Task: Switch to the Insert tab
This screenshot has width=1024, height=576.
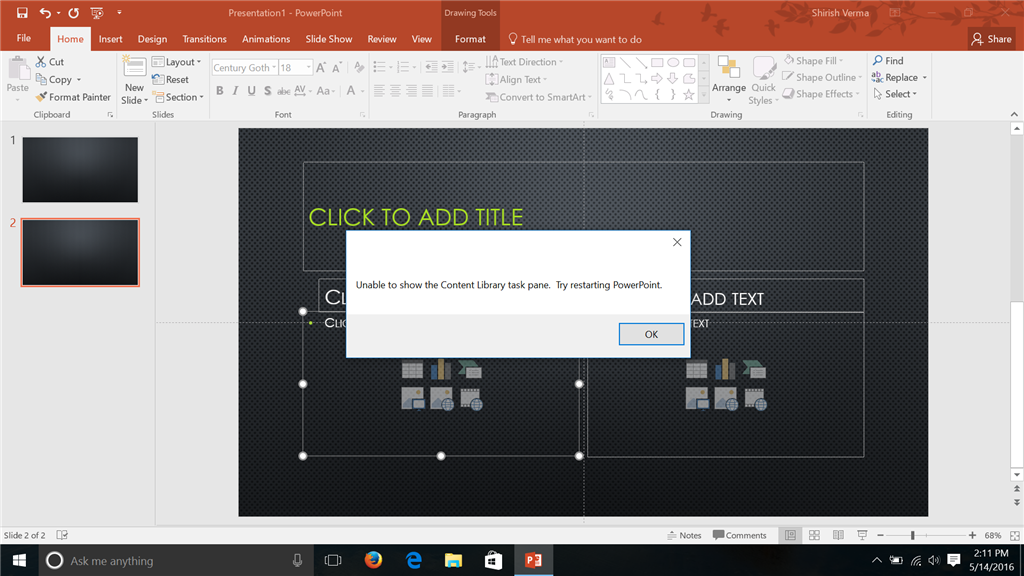Action: [x=110, y=39]
